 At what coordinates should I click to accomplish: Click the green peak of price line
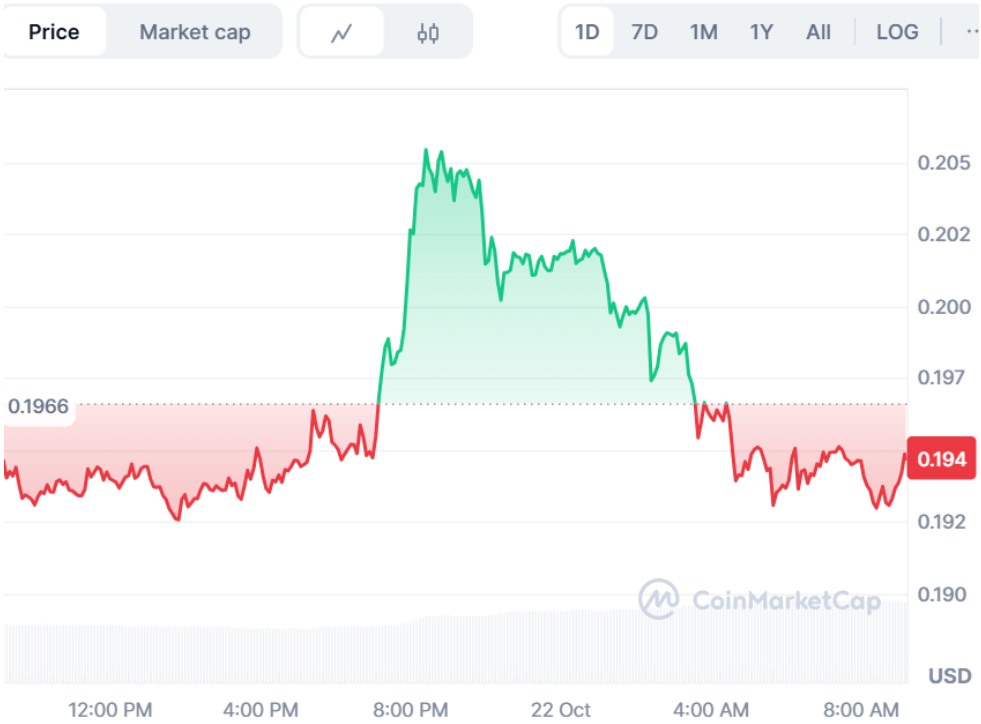pyautogui.click(x=426, y=151)
